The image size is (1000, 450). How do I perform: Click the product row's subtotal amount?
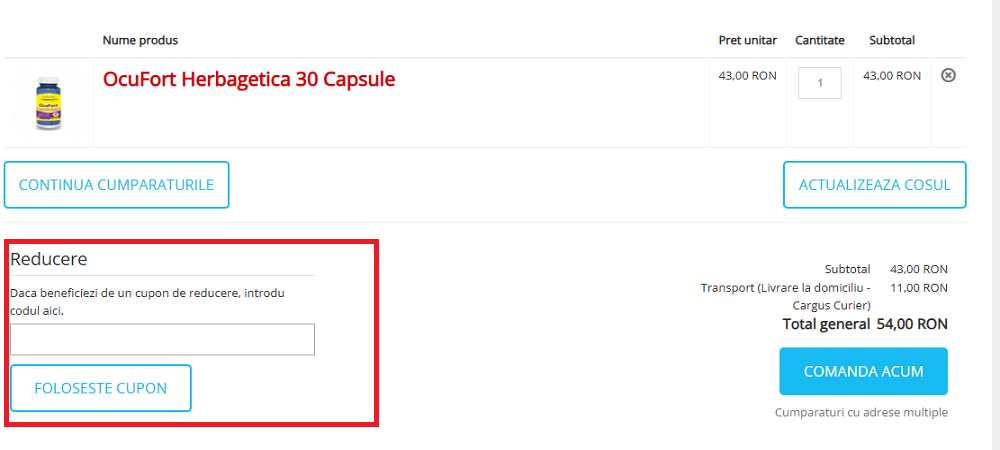[892, 75]
